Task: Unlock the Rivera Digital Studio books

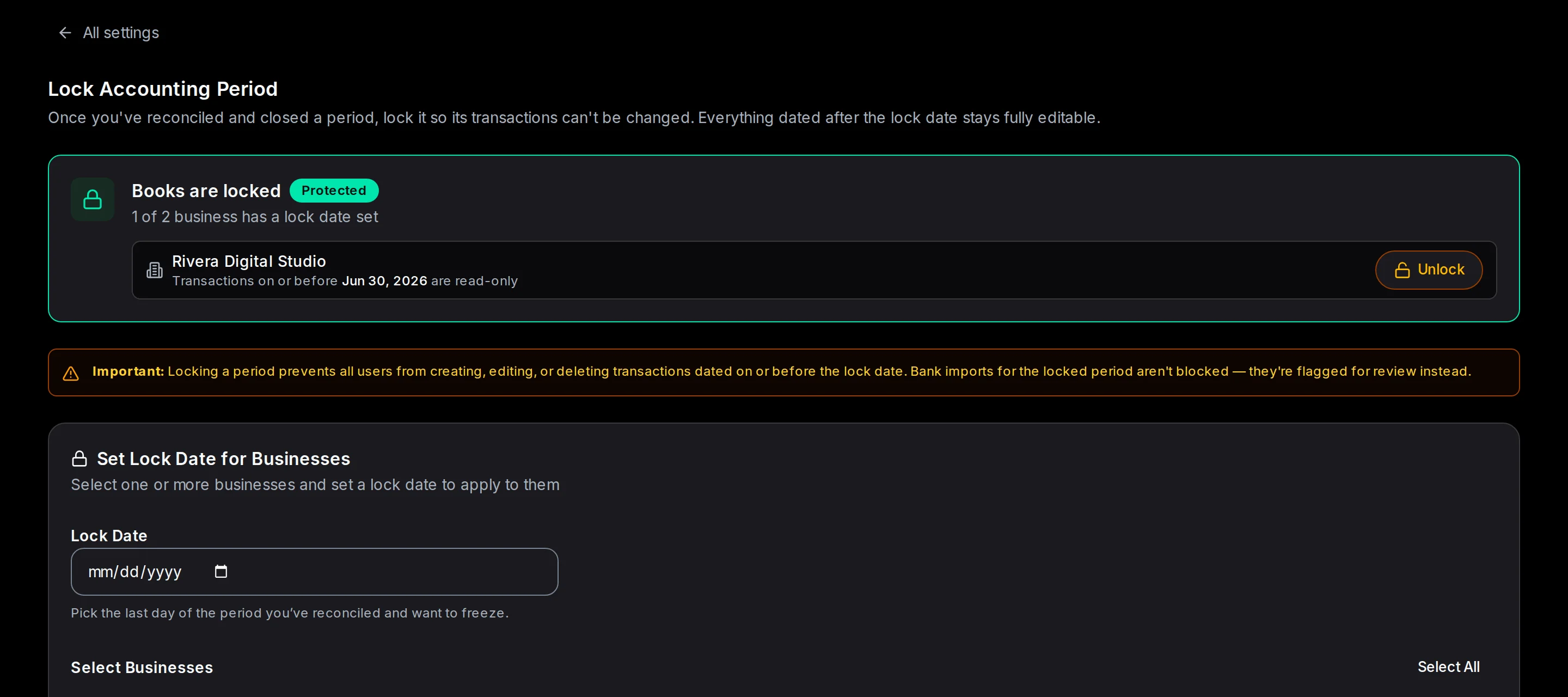Action: 1429,270
